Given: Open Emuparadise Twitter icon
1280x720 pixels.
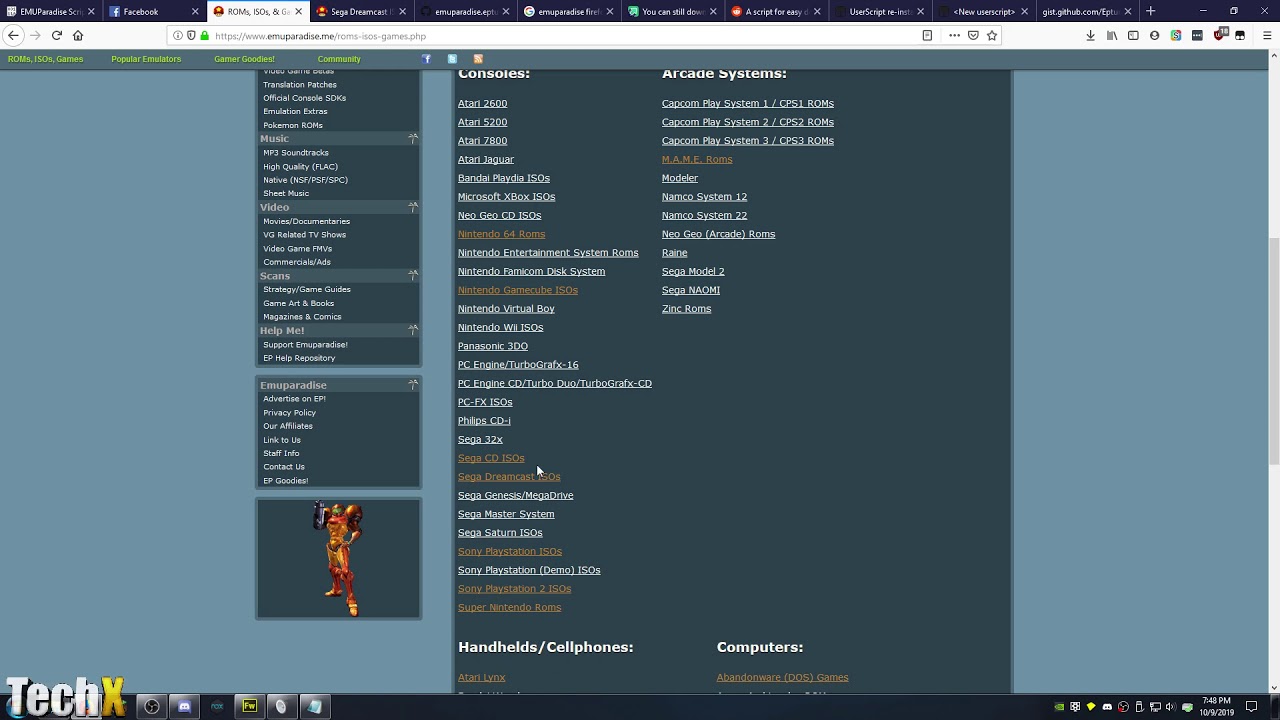Looking at the screenshot, I should (x=452, y=59).
